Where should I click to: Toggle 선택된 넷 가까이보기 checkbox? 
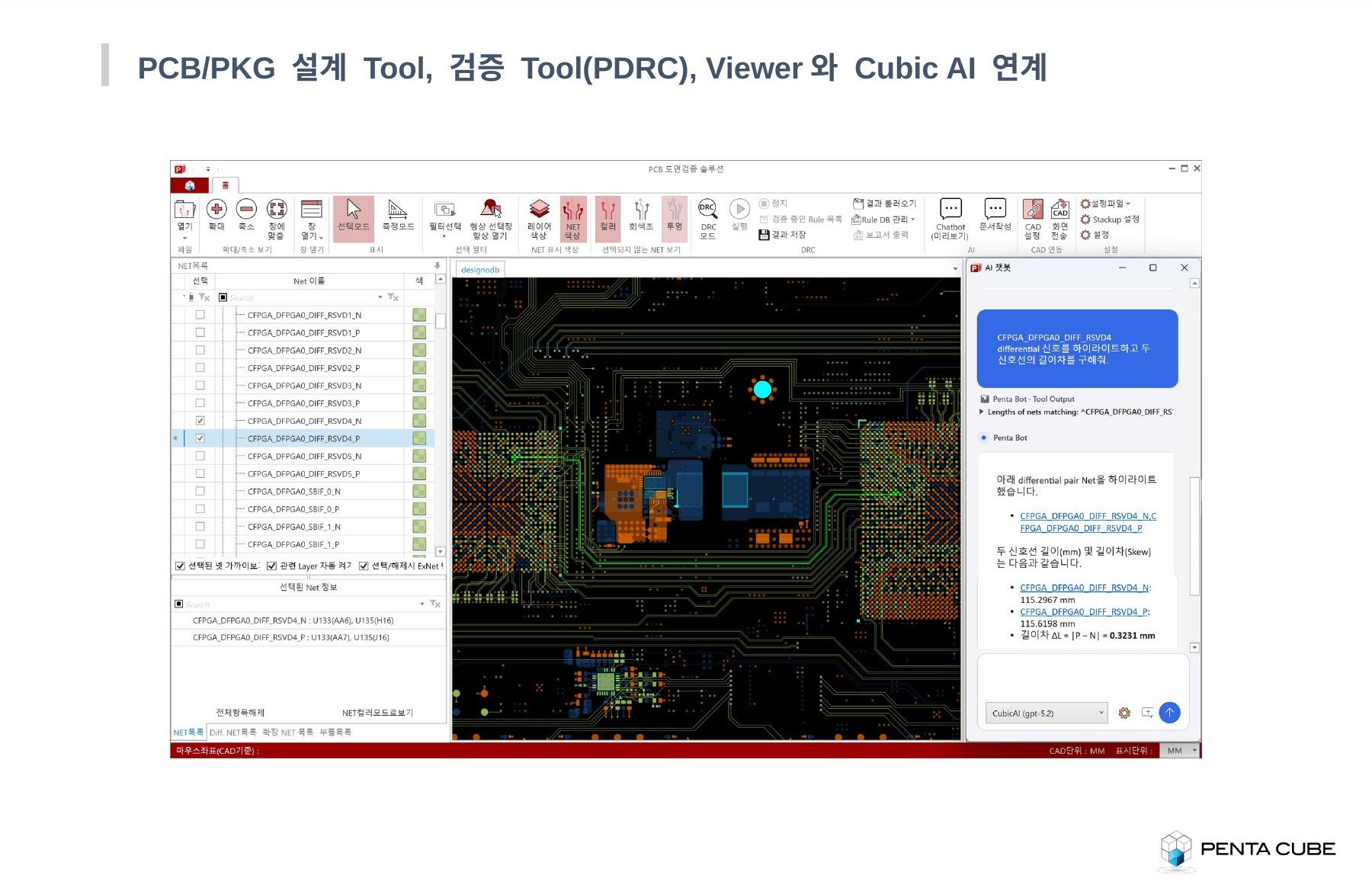pyautogui.click(x=180, y=566)
